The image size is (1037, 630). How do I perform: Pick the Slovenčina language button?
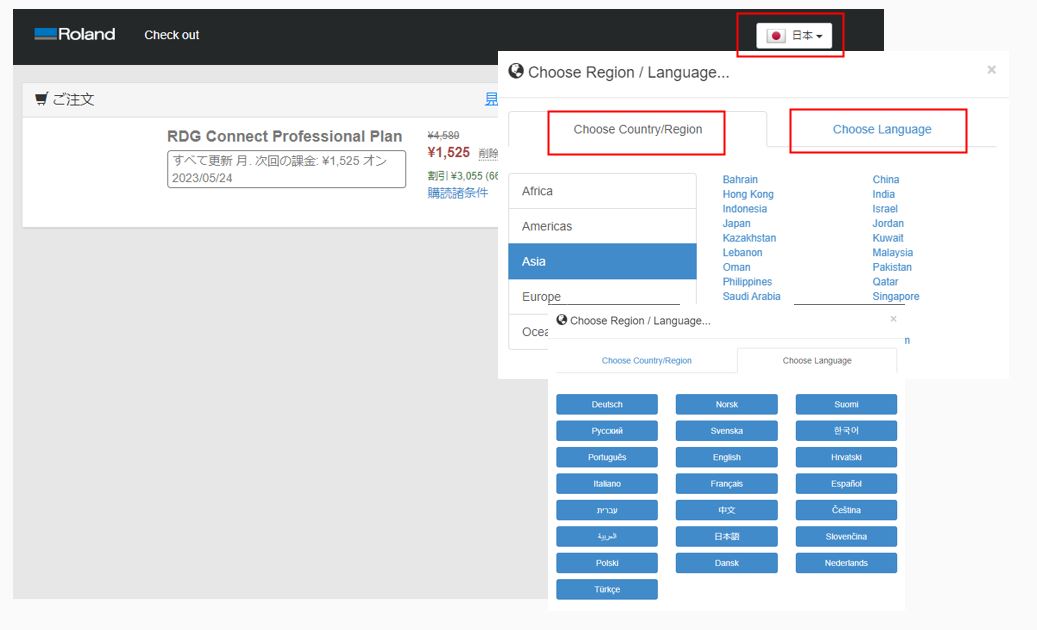click(846, 537)
